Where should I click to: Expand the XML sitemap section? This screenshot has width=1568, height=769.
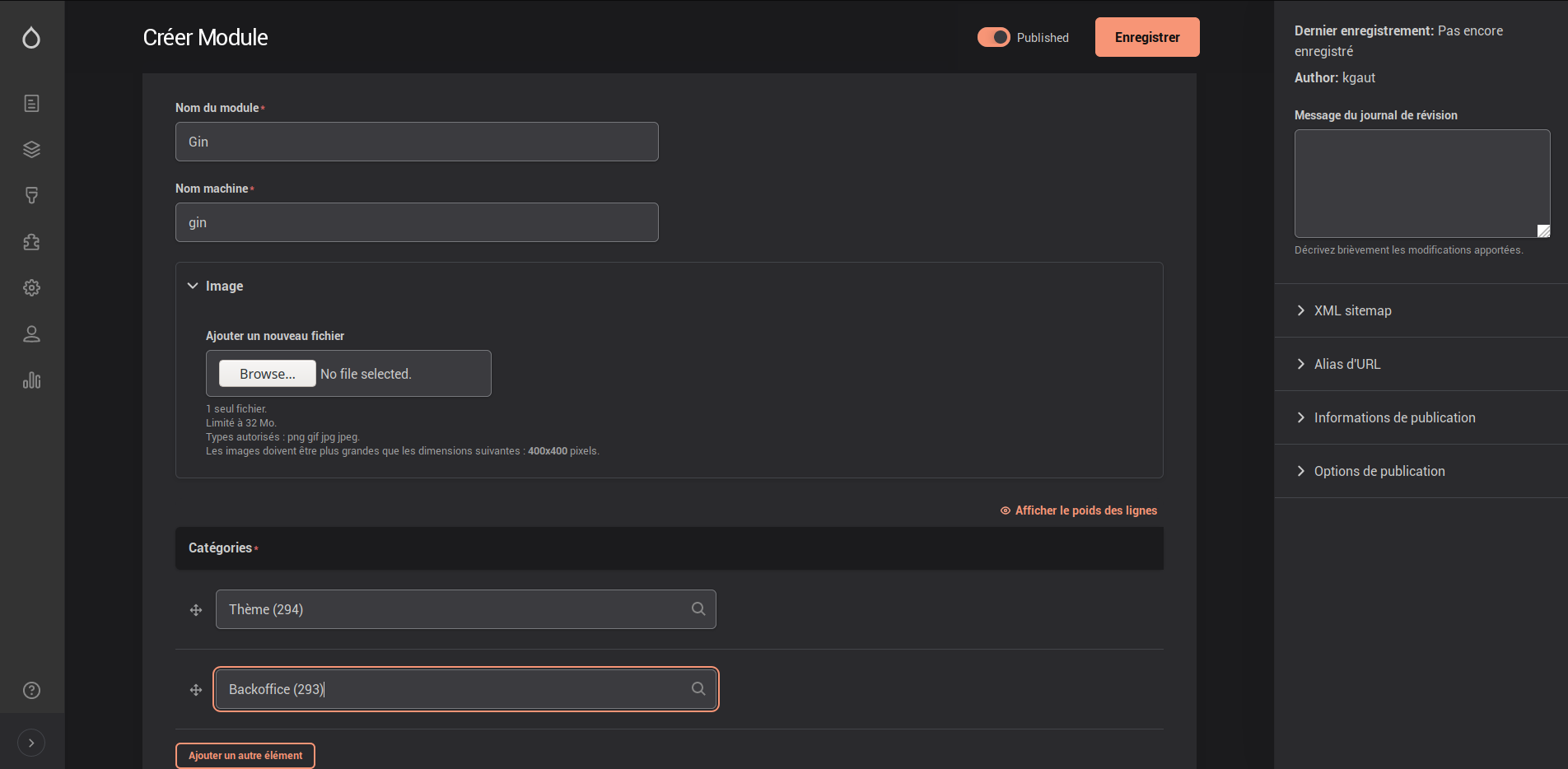pos(1352,310)
